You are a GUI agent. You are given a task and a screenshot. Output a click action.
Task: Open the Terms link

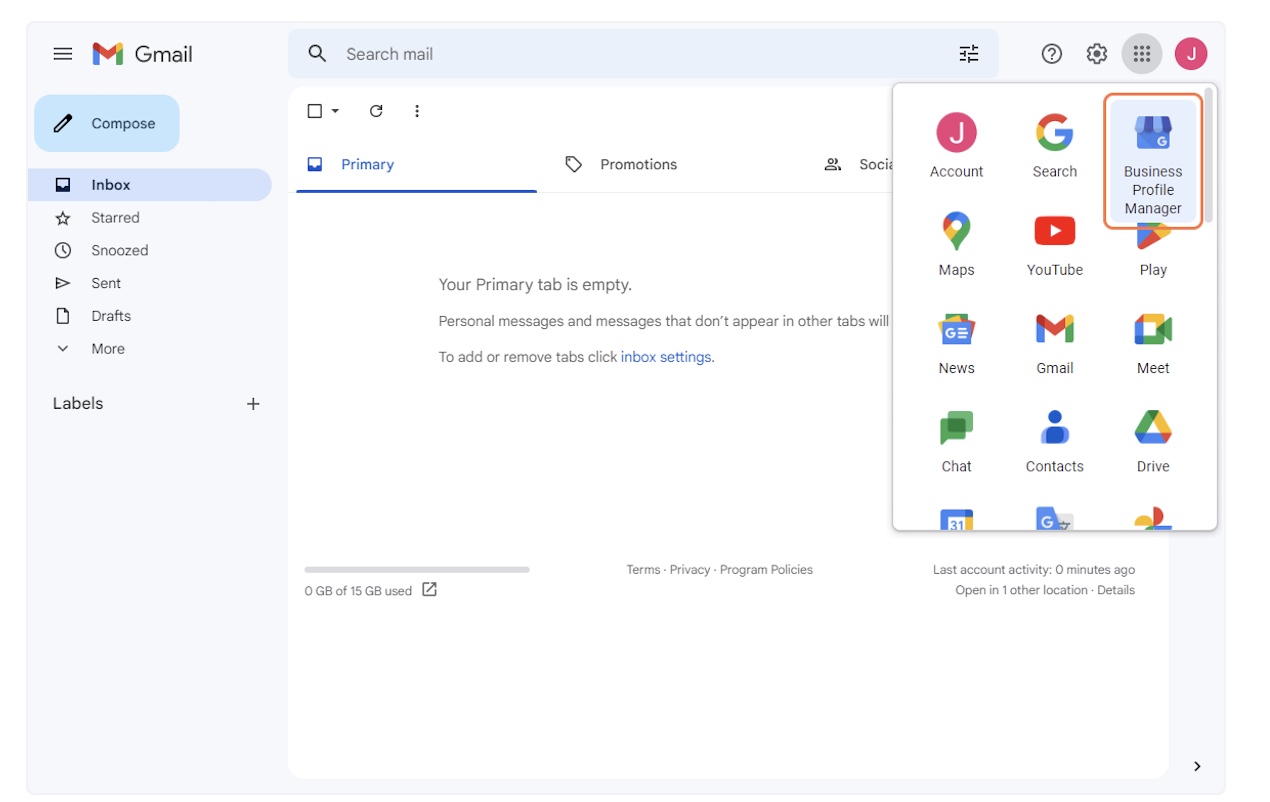643,570
